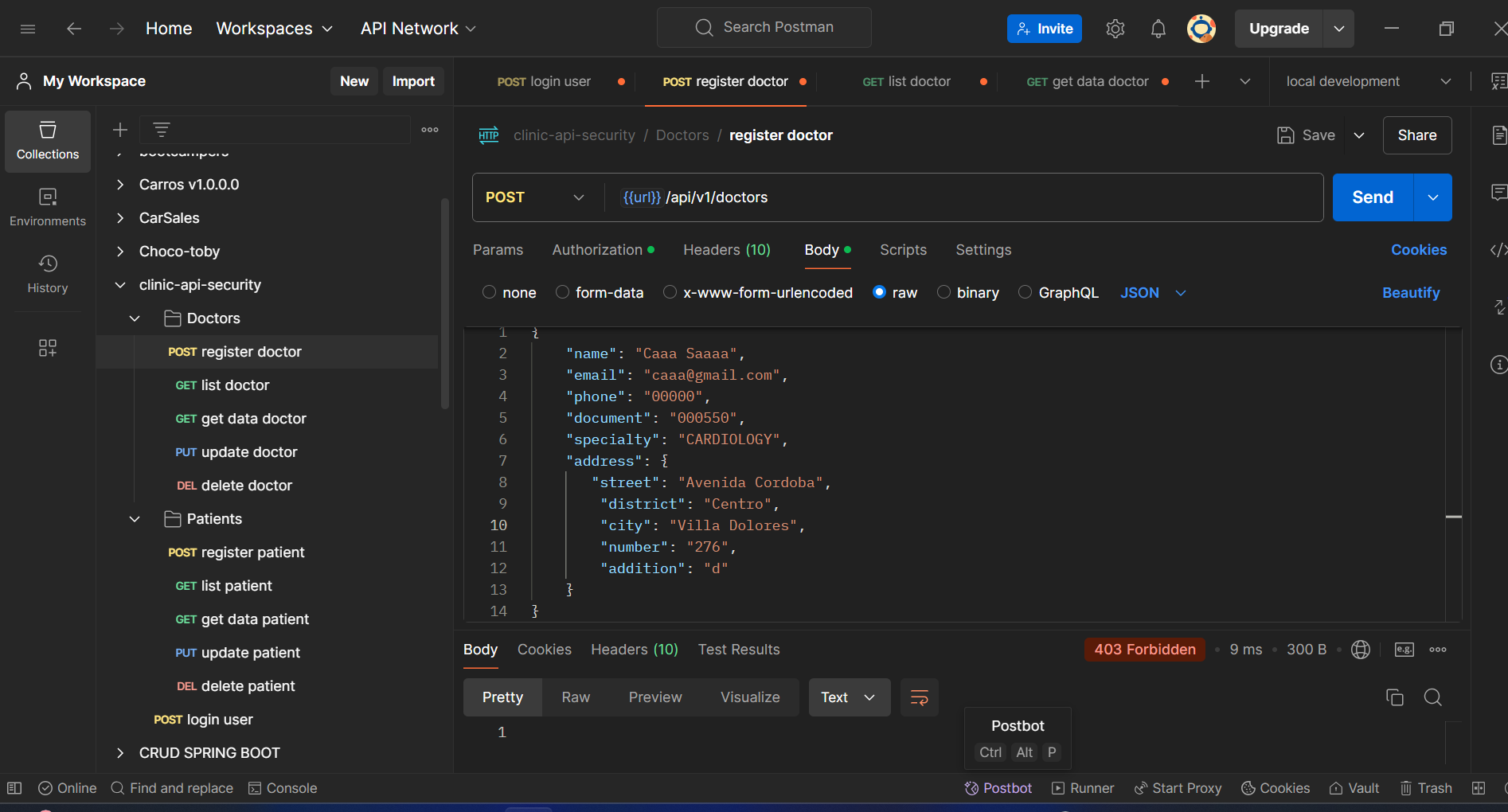The width and height of the screenshot is (1508, 812).
Task: Open the POST method dropdown
Action: coord(535,197)
